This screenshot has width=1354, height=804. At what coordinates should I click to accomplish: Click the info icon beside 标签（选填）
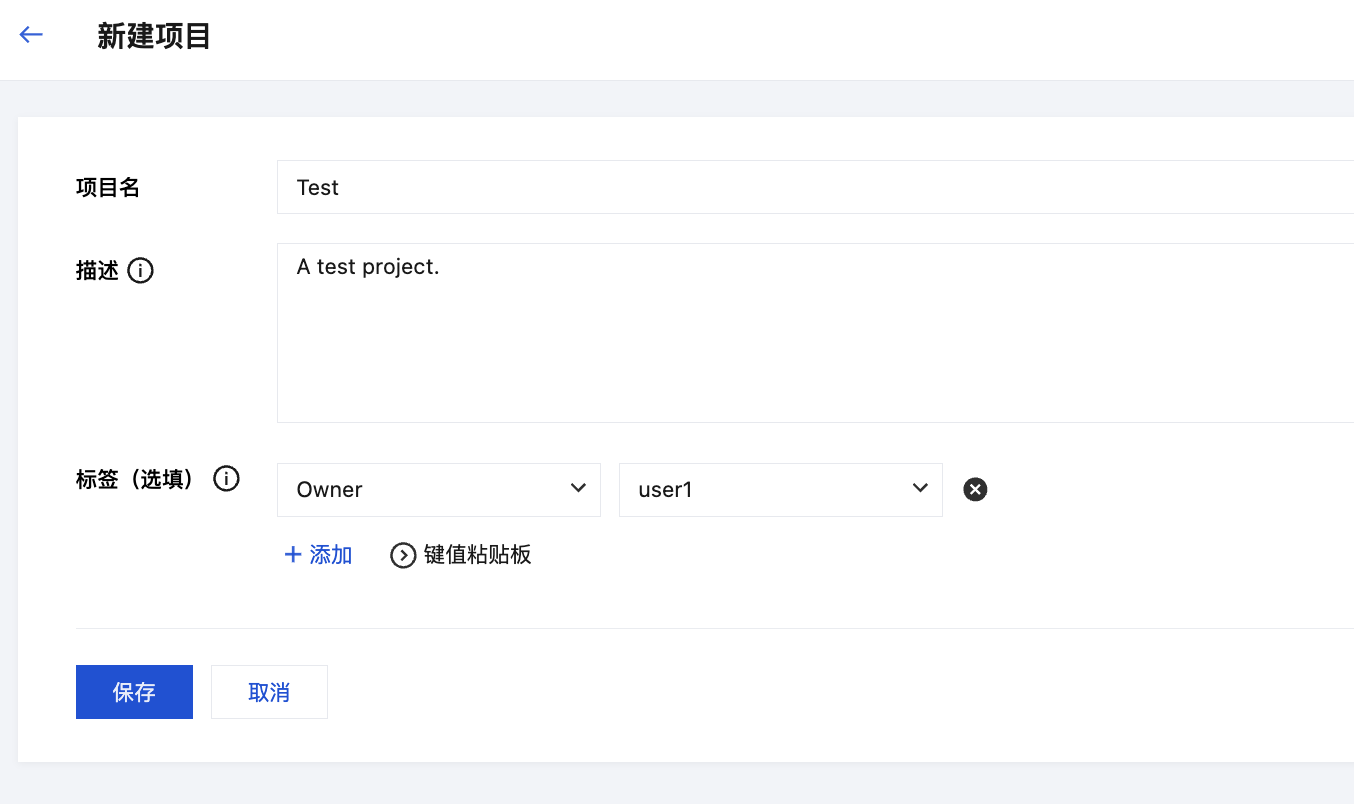pos(227,479)
